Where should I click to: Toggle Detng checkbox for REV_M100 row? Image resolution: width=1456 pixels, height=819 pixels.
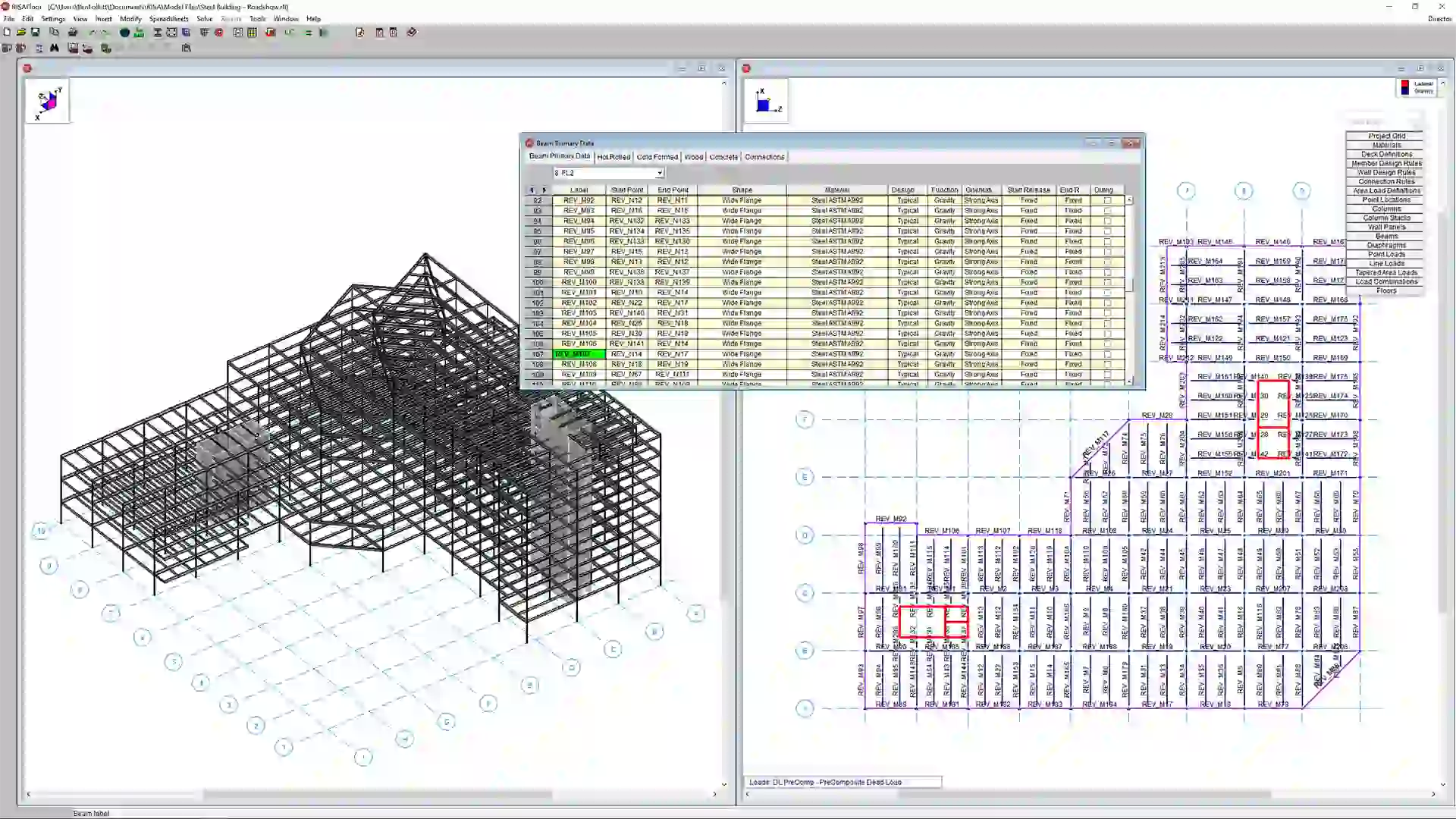tap(1107, 282)
